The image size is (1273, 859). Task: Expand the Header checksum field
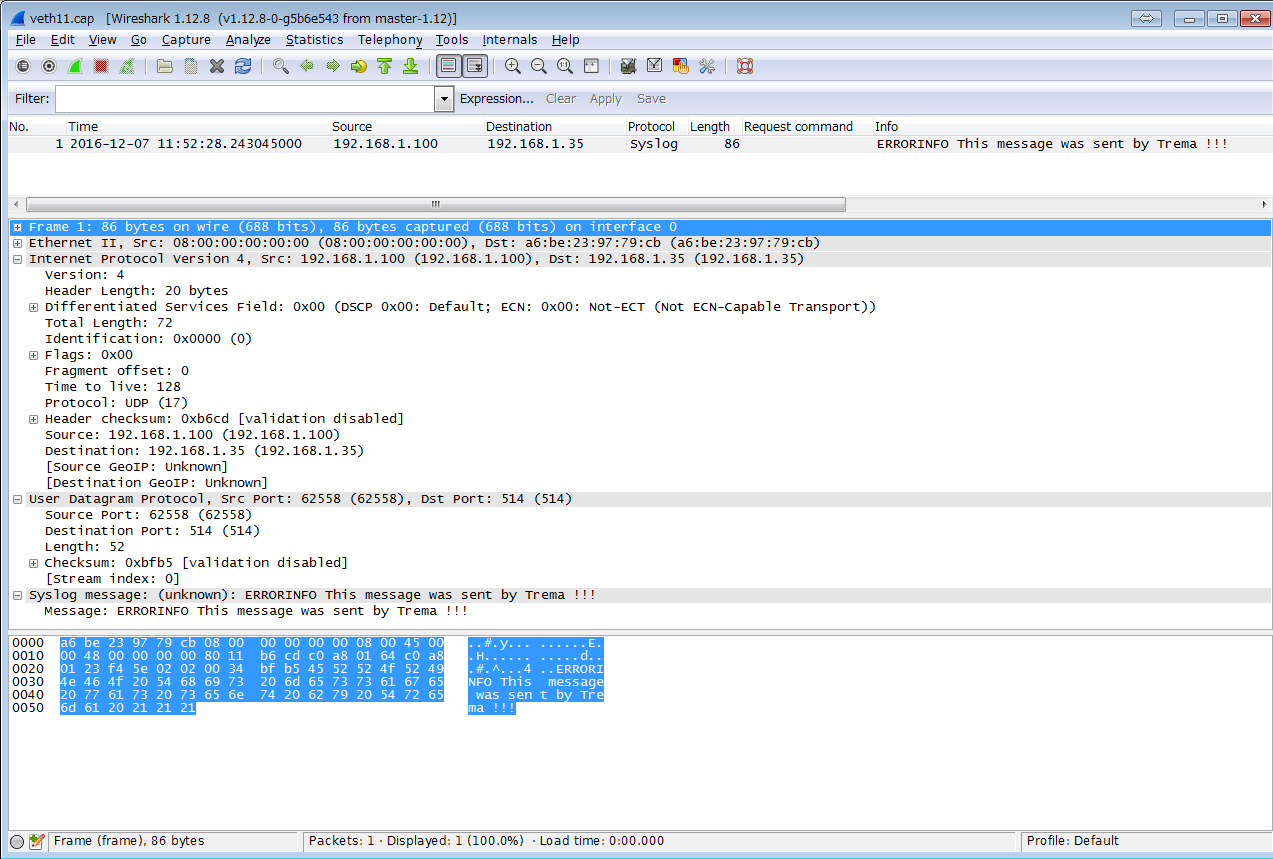(34, 419)
